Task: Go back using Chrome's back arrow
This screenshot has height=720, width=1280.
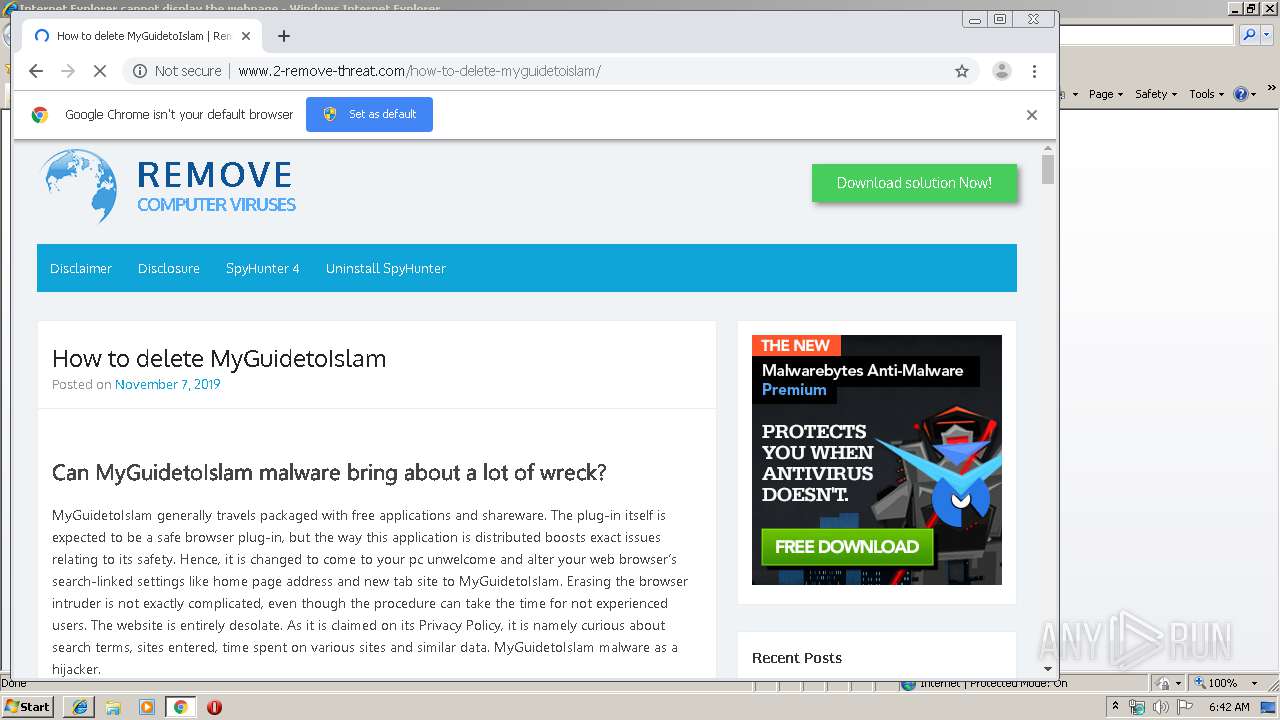Action: (36, 71)
